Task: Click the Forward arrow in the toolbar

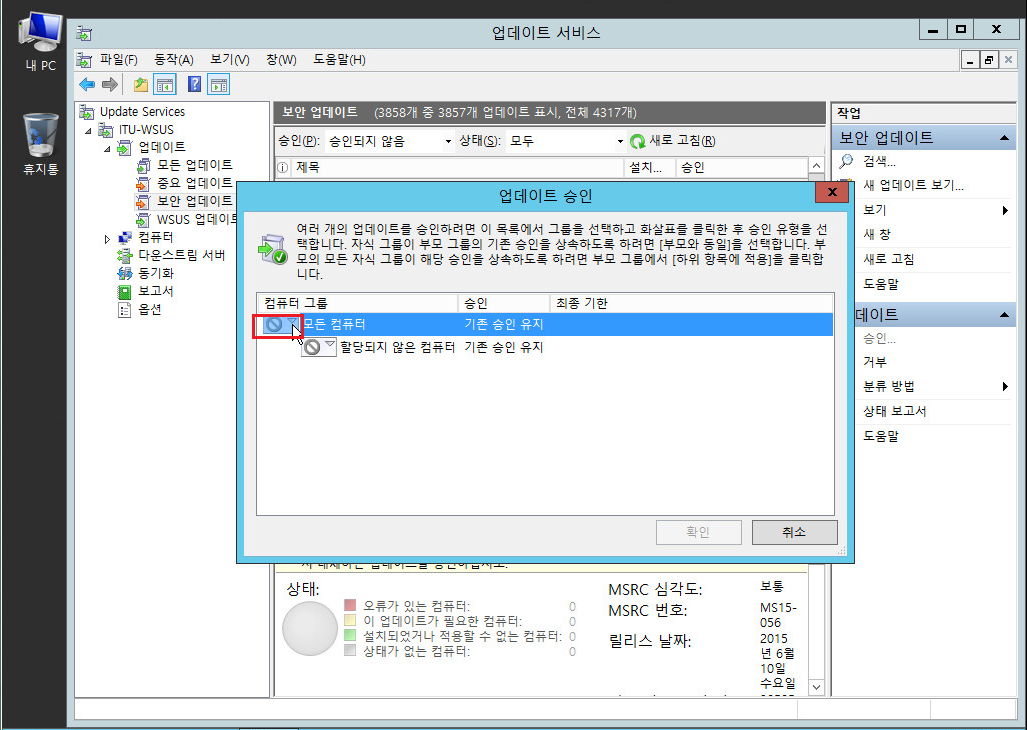Action: click(x=109, y=85)
